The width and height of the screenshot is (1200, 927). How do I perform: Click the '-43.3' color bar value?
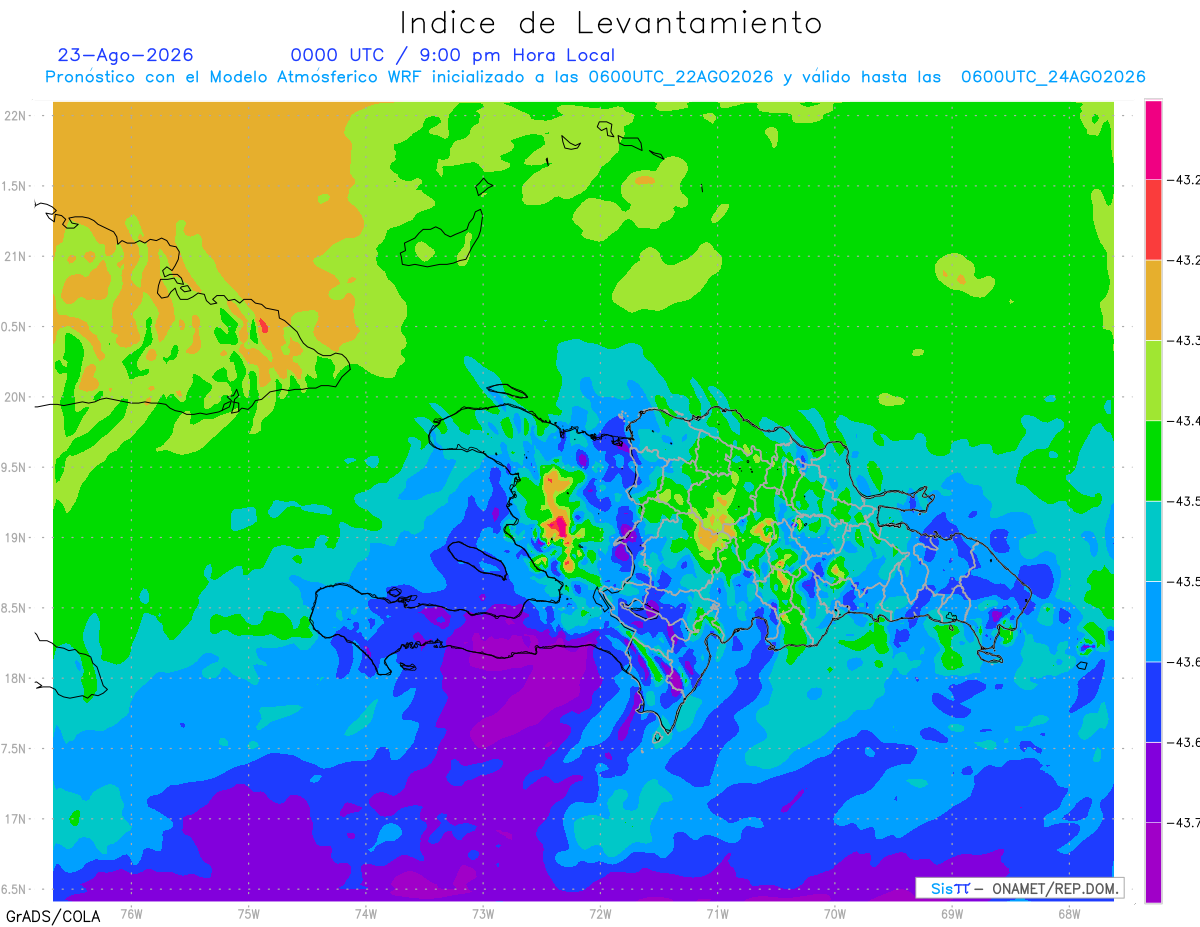(1185, 341)
